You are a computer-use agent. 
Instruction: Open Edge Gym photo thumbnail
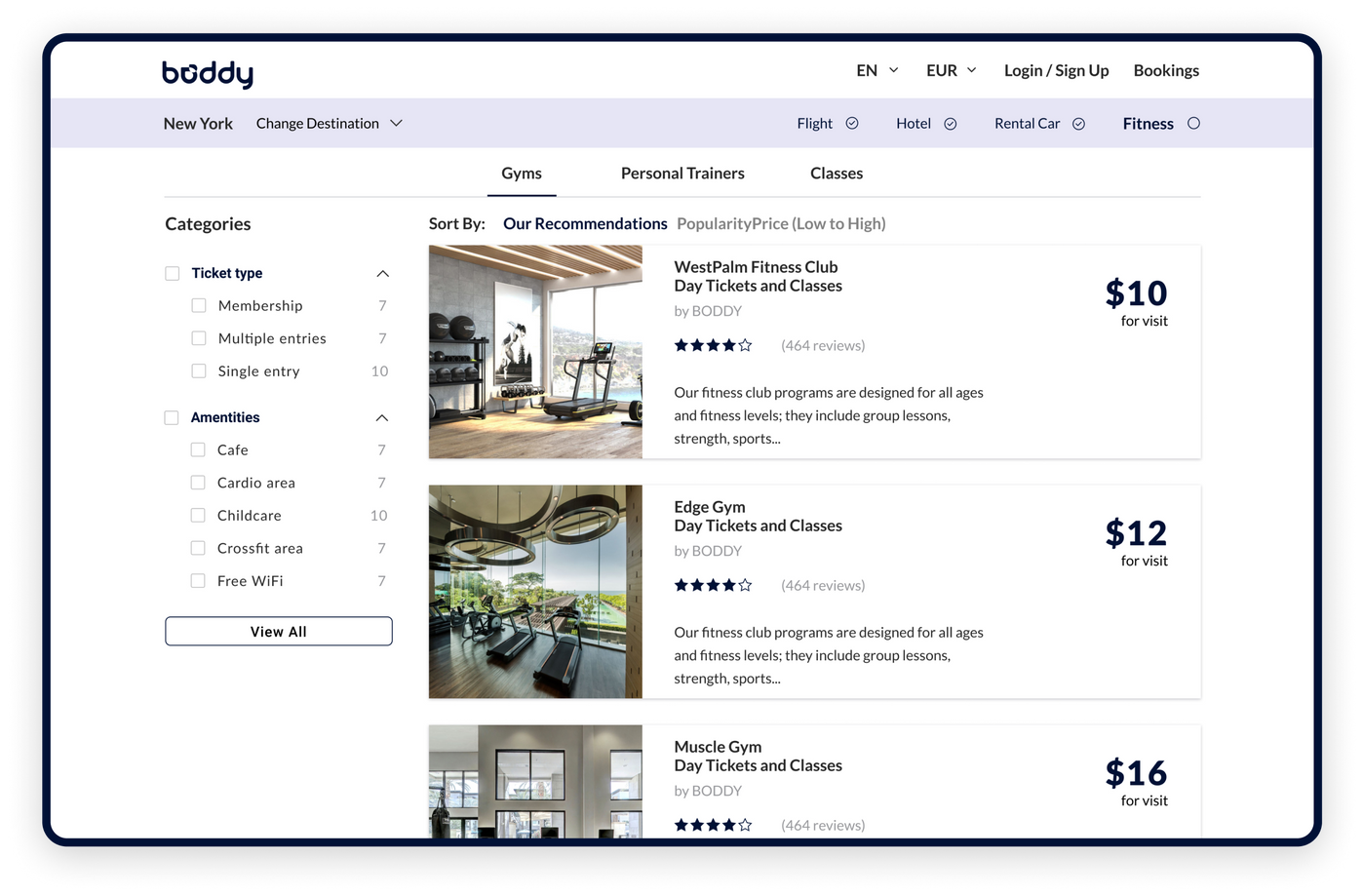point(535,592)
